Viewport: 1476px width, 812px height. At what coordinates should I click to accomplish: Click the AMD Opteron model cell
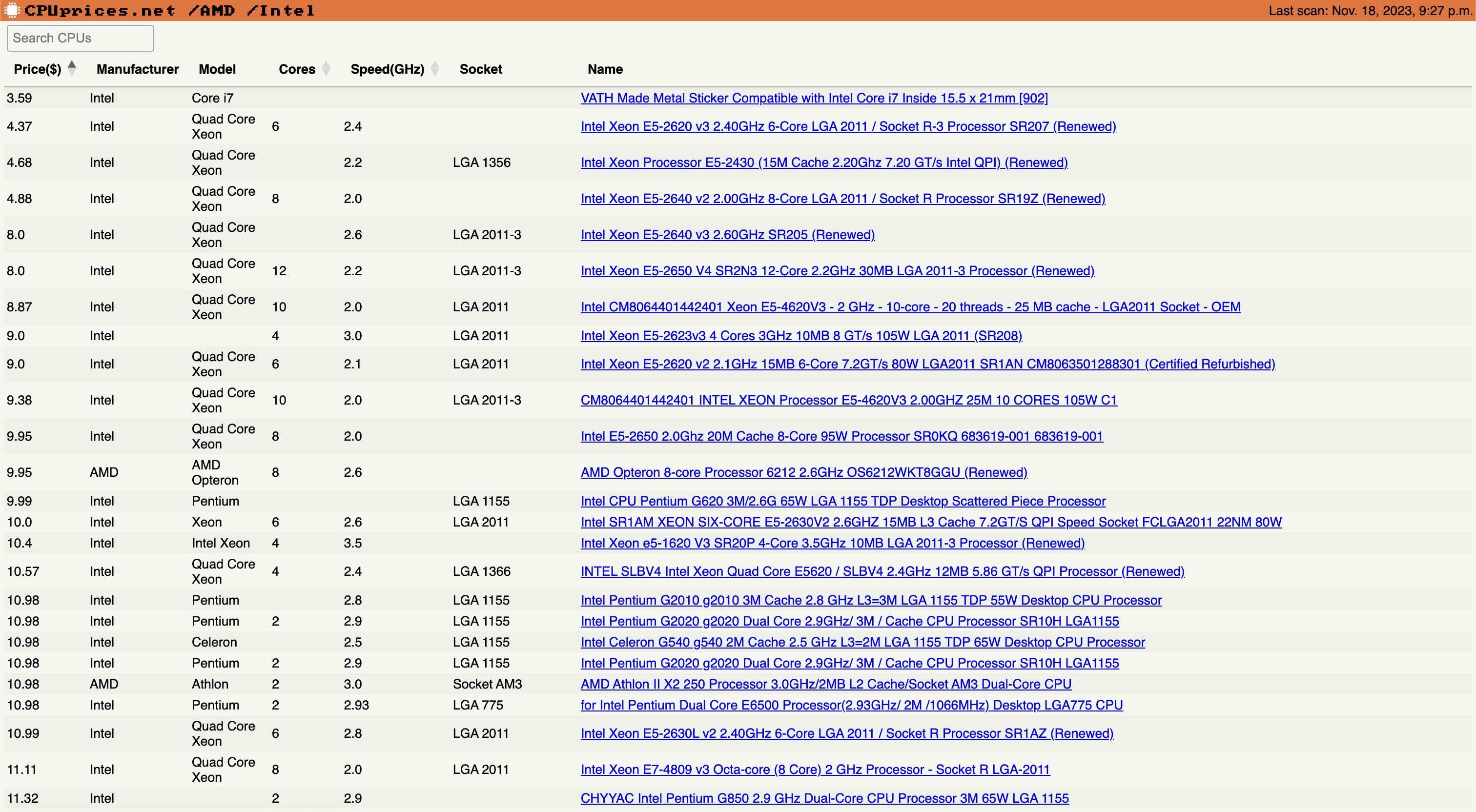215,472
